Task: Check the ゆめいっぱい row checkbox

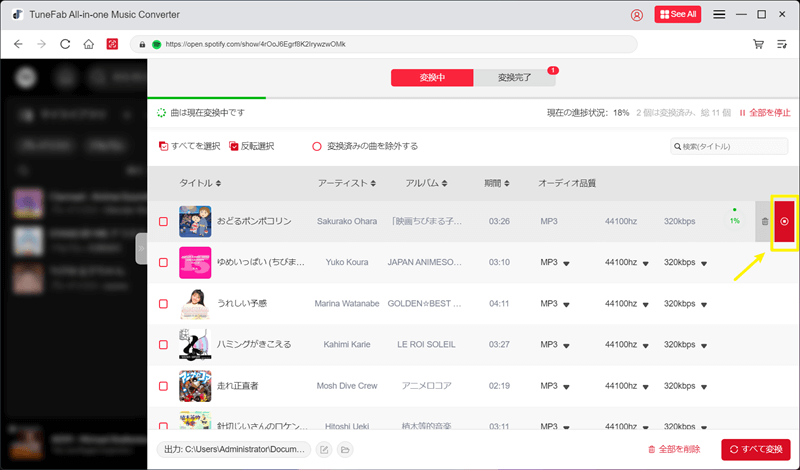Action: pos(163,262)
